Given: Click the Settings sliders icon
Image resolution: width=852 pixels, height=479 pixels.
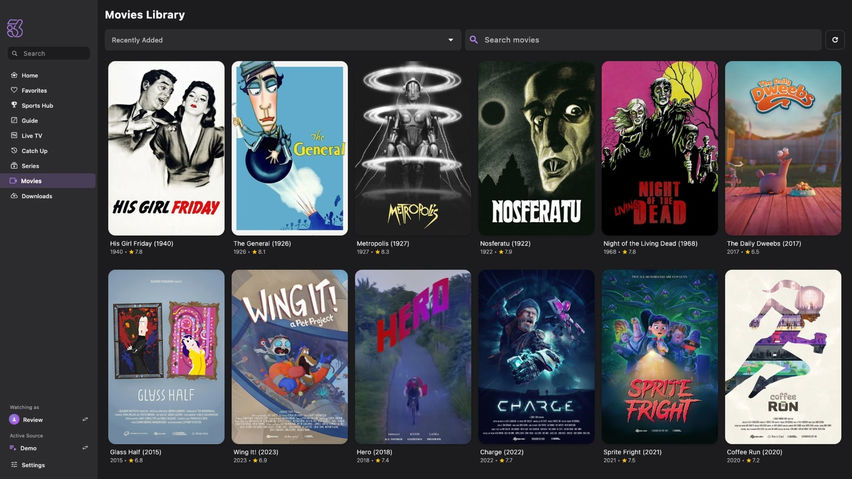Looking at the screenshot, I should [x=14, y=465].
